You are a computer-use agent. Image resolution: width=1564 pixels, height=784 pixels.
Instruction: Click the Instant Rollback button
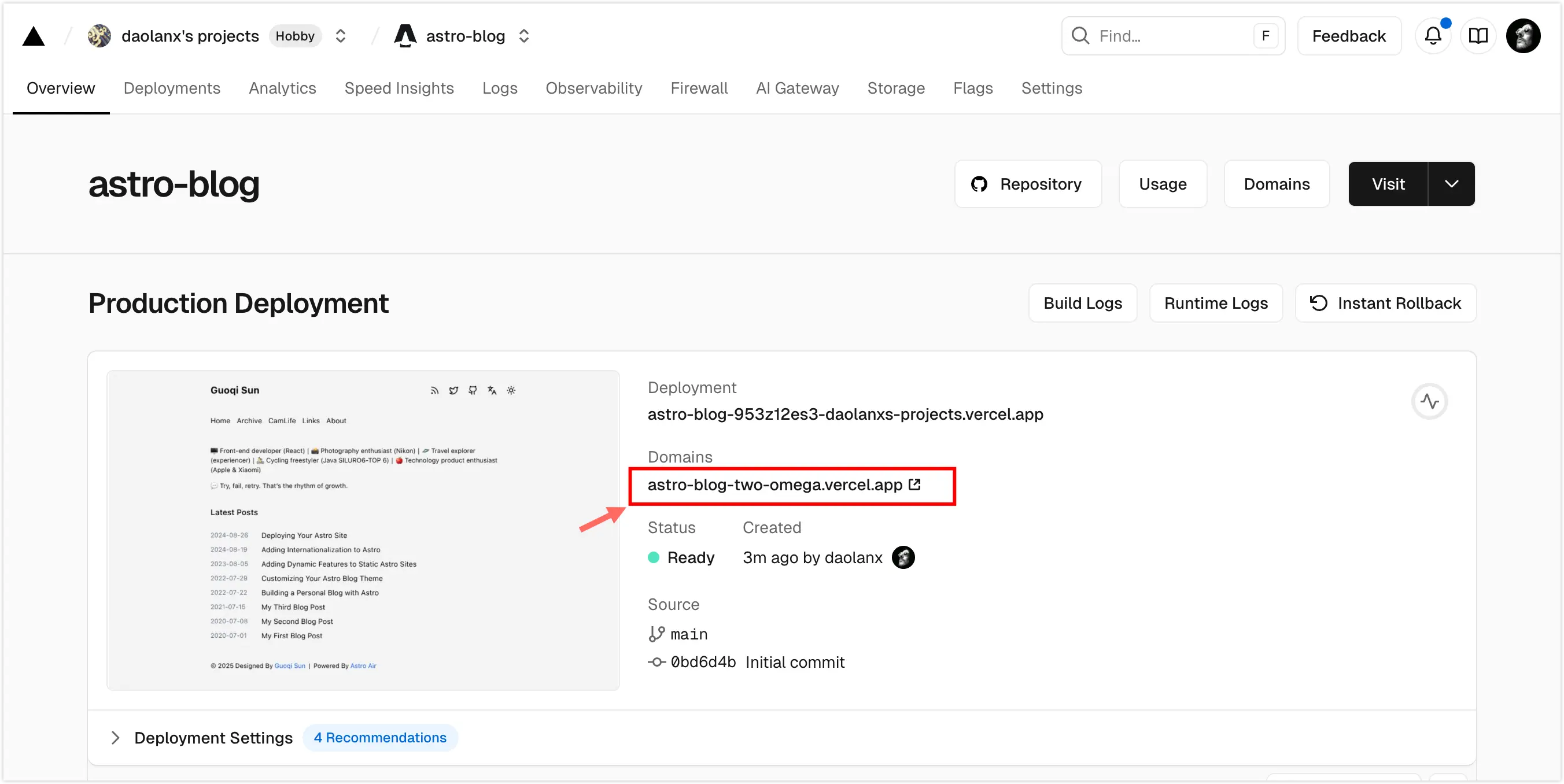pos(1385,303)
